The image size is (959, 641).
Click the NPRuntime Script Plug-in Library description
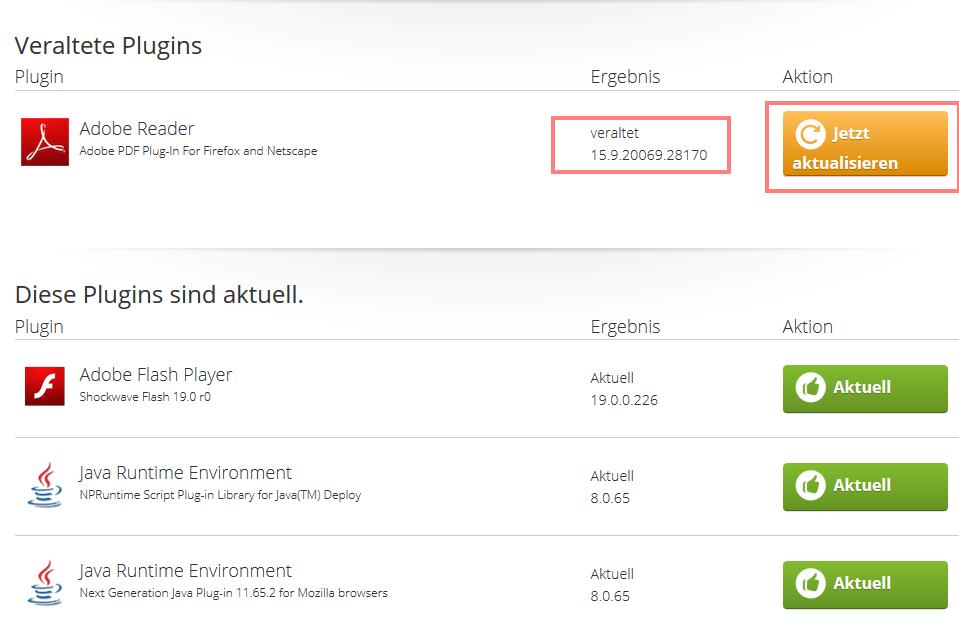click(x=220, y=495)
